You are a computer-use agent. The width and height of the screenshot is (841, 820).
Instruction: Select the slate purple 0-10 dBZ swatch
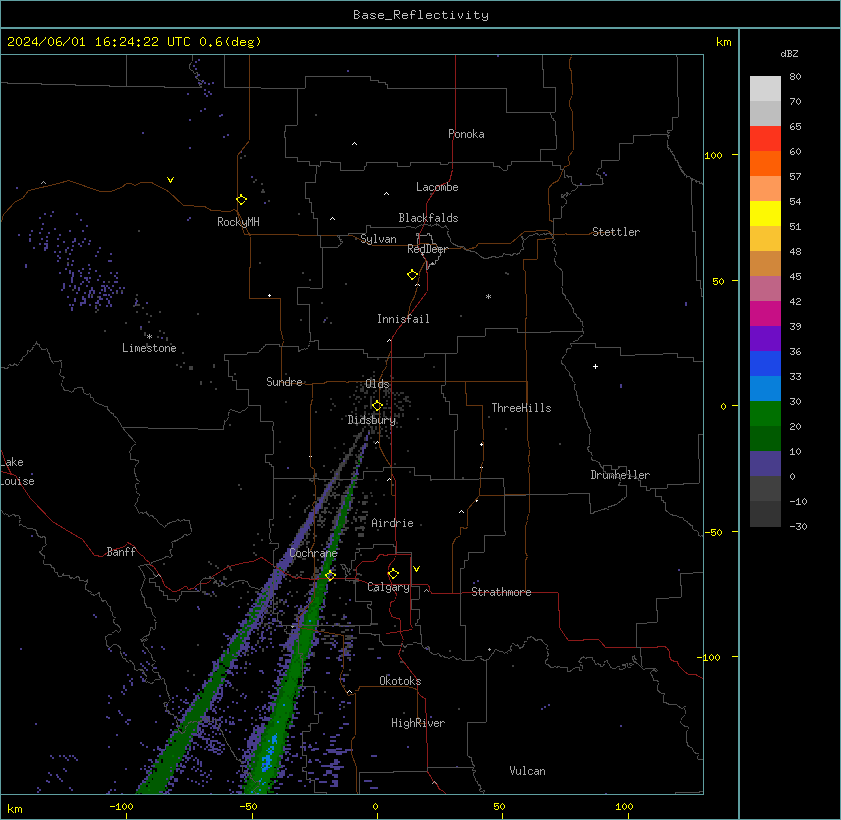pos(765,464)
